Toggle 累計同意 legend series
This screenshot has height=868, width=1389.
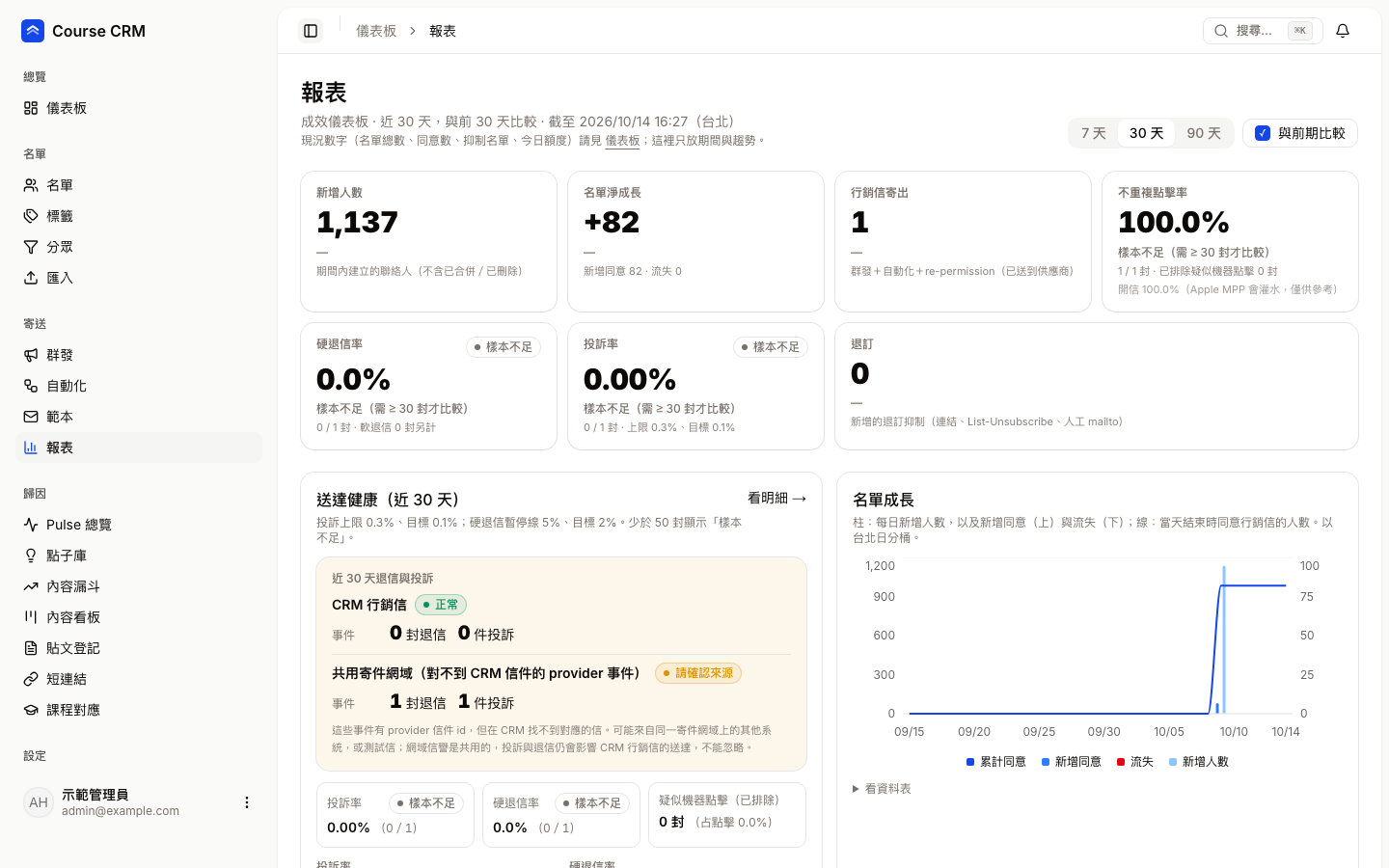(x=995, y=762)
